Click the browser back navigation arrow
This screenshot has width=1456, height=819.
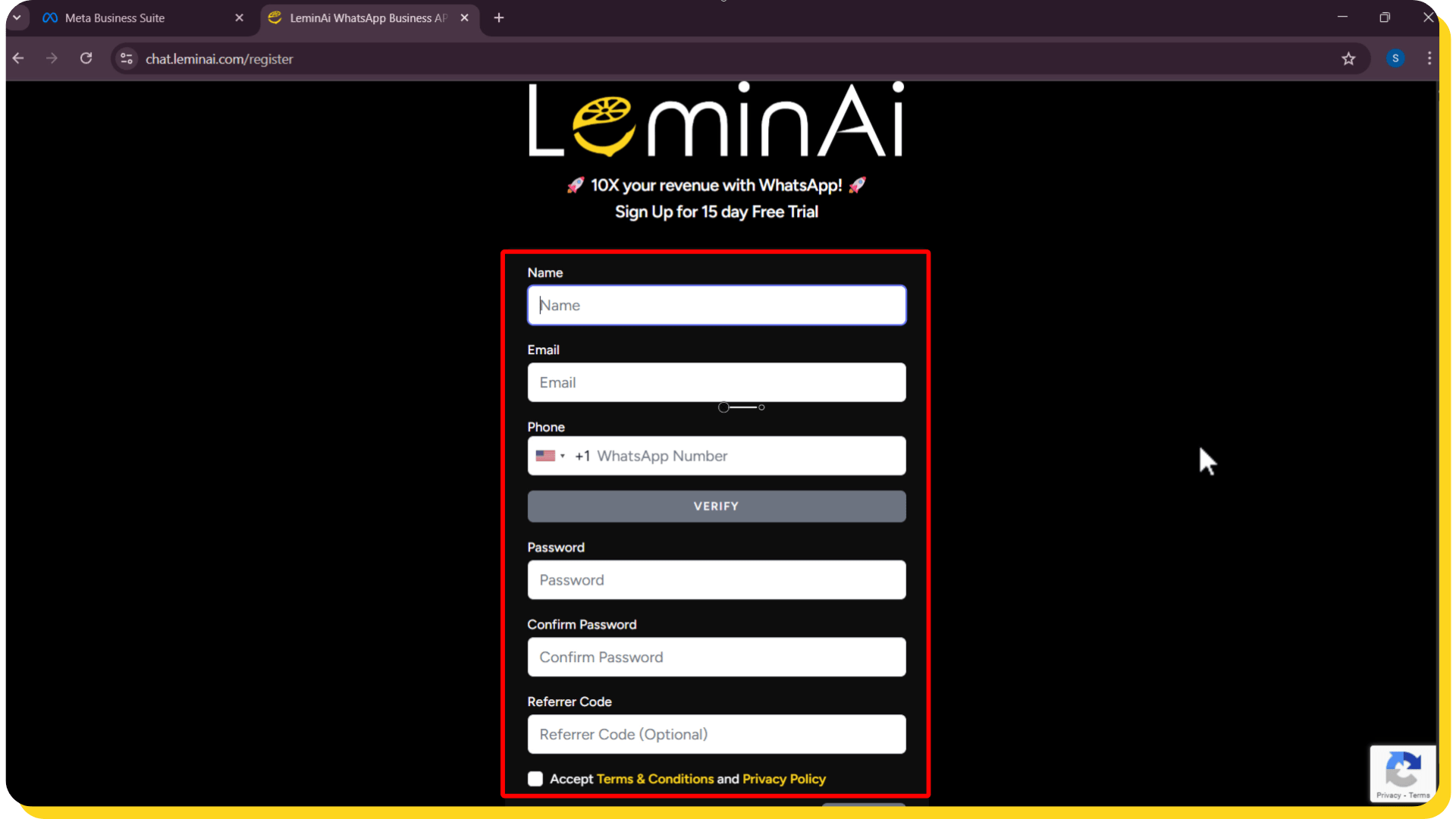18,58
